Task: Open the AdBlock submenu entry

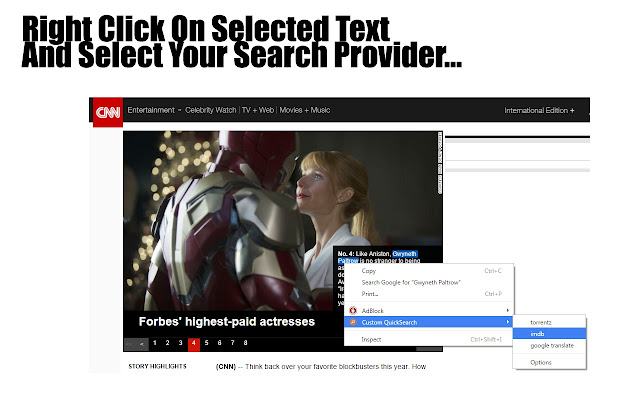Action: click(429, 311)
